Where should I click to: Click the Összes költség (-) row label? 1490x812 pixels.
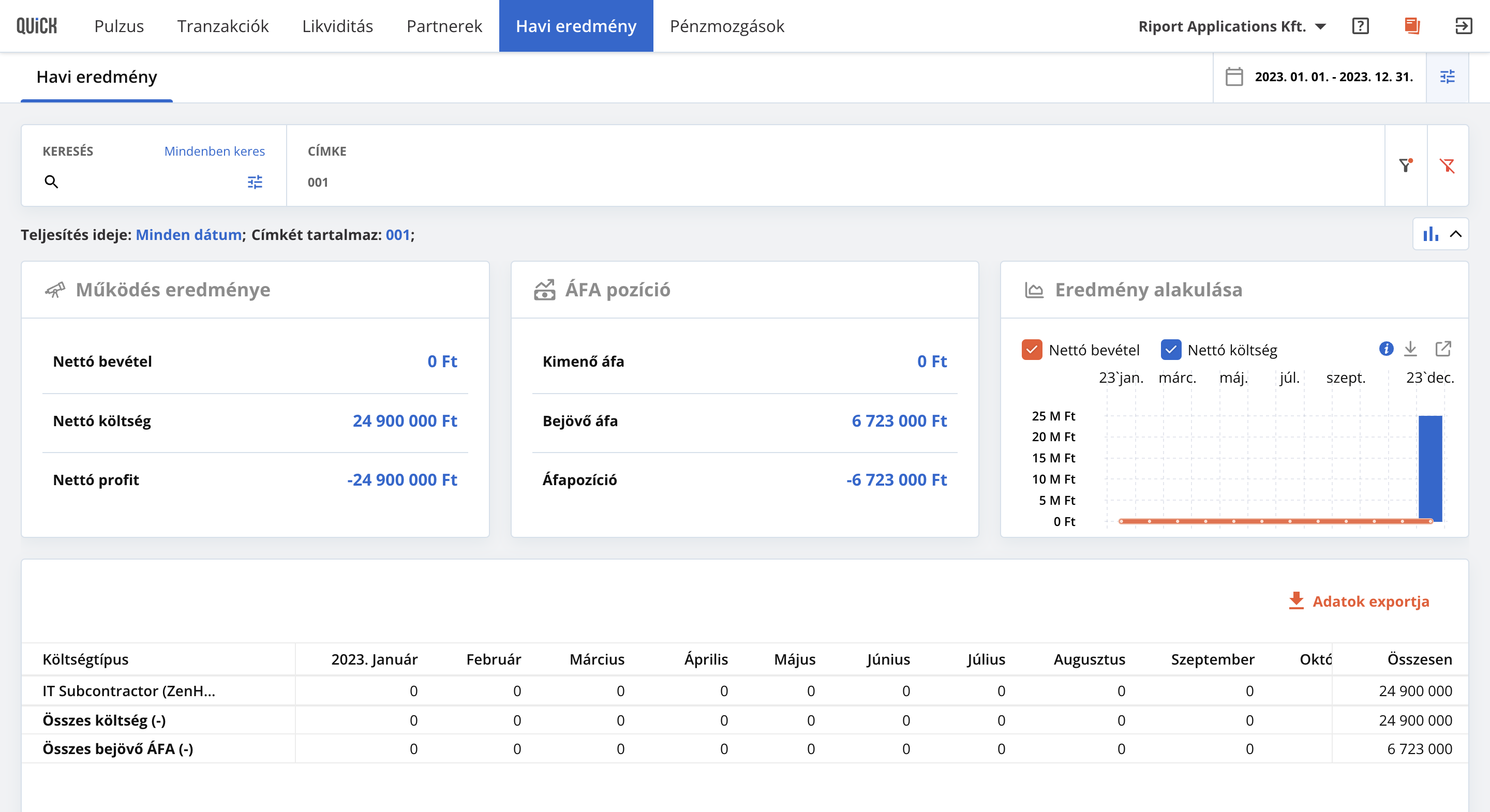[x=104, y=720]
